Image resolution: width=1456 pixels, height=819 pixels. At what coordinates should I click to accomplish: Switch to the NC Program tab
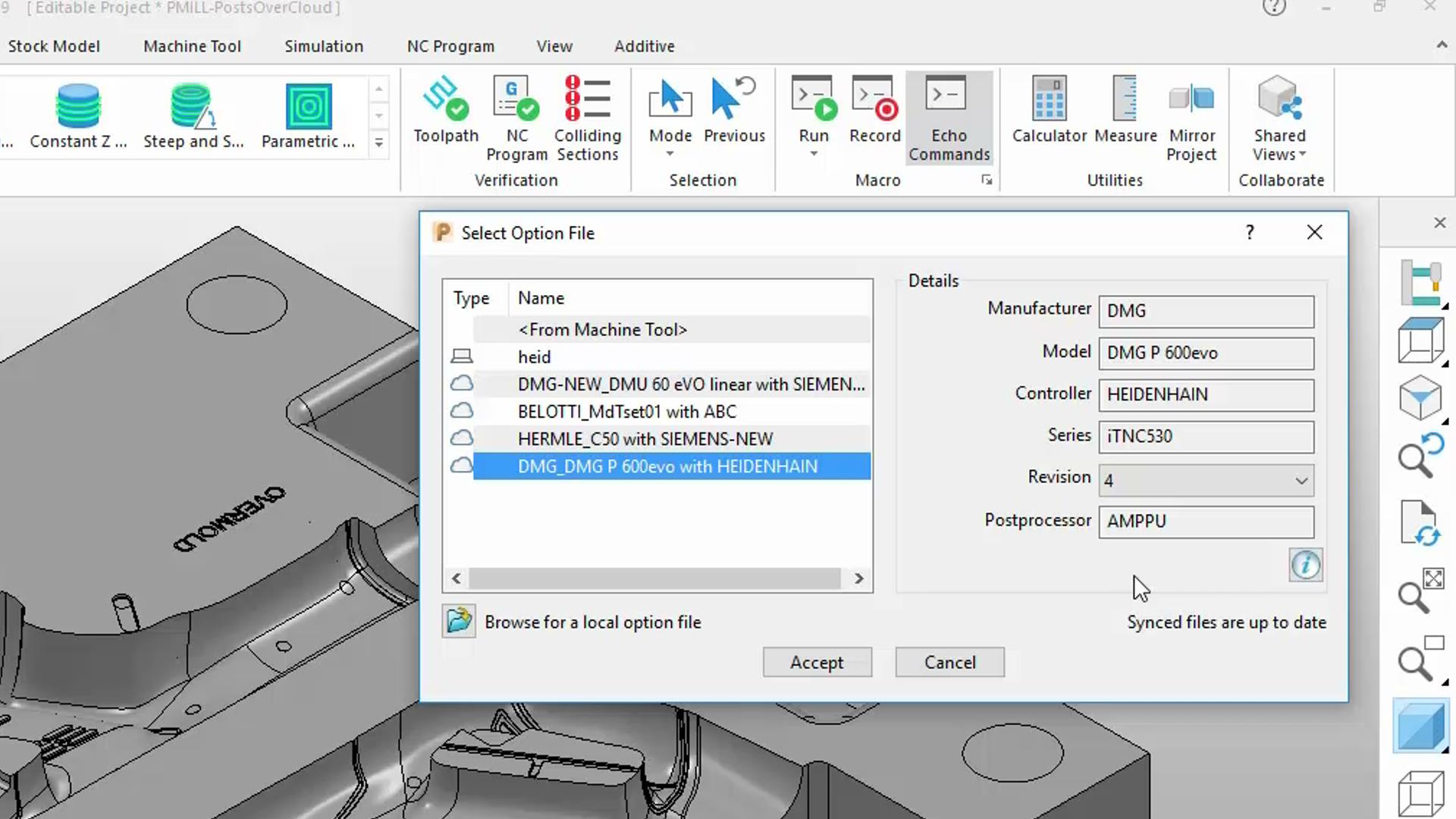(450, 46)
